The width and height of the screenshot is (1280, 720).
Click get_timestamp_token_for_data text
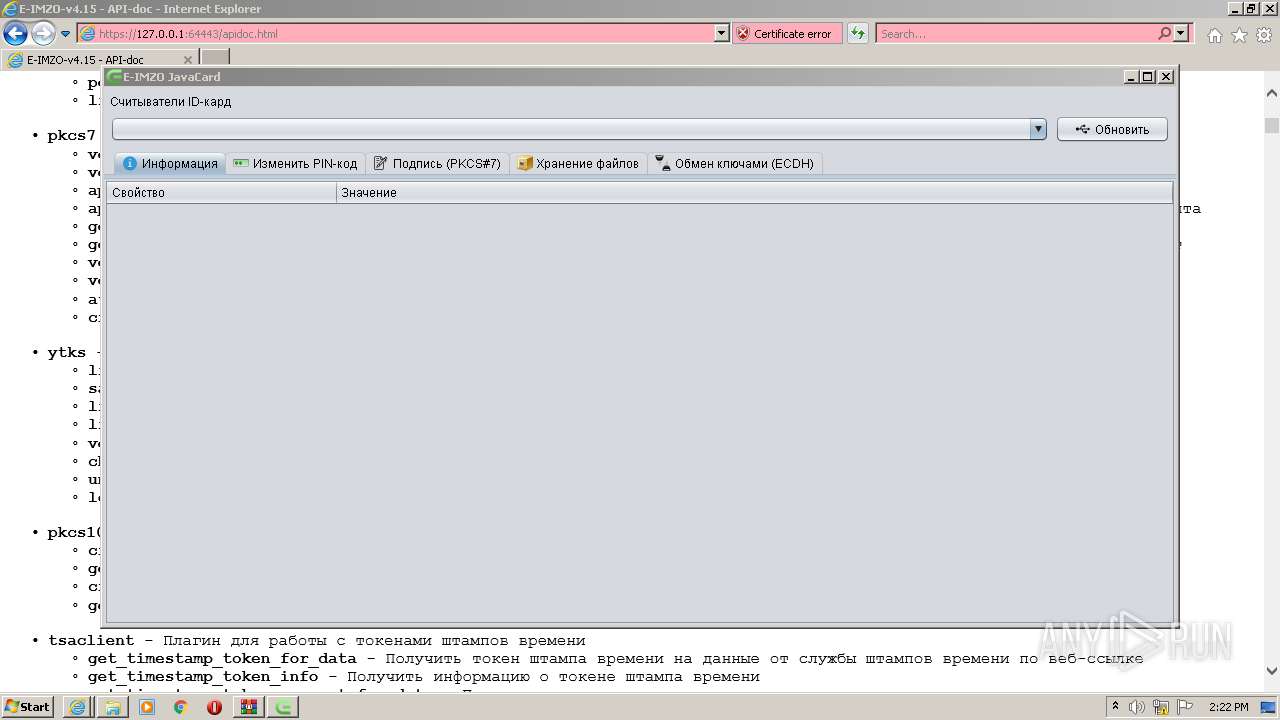click(222, 659)
